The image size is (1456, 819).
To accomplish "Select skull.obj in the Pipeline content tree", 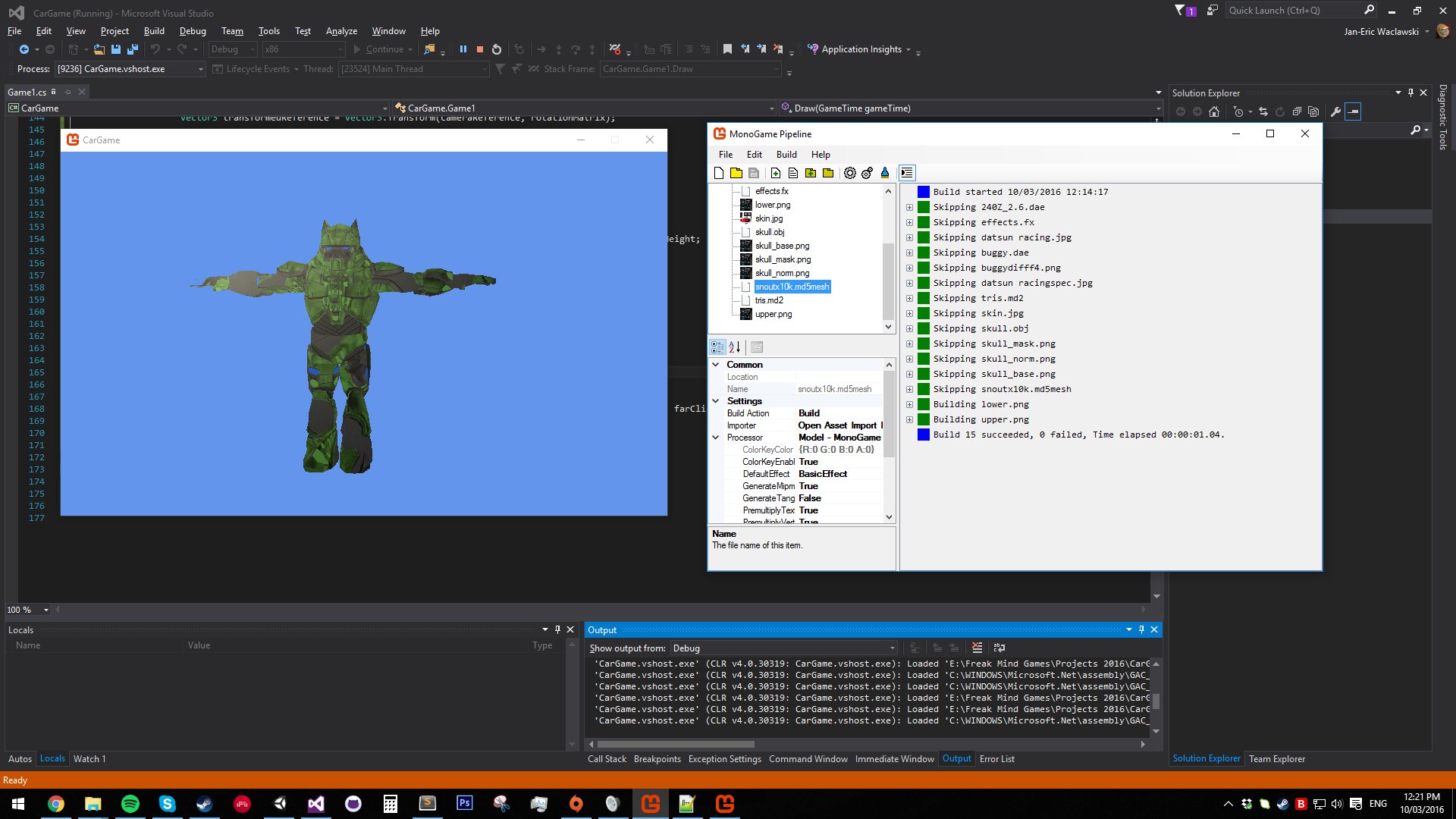I will tap(769, 232).
